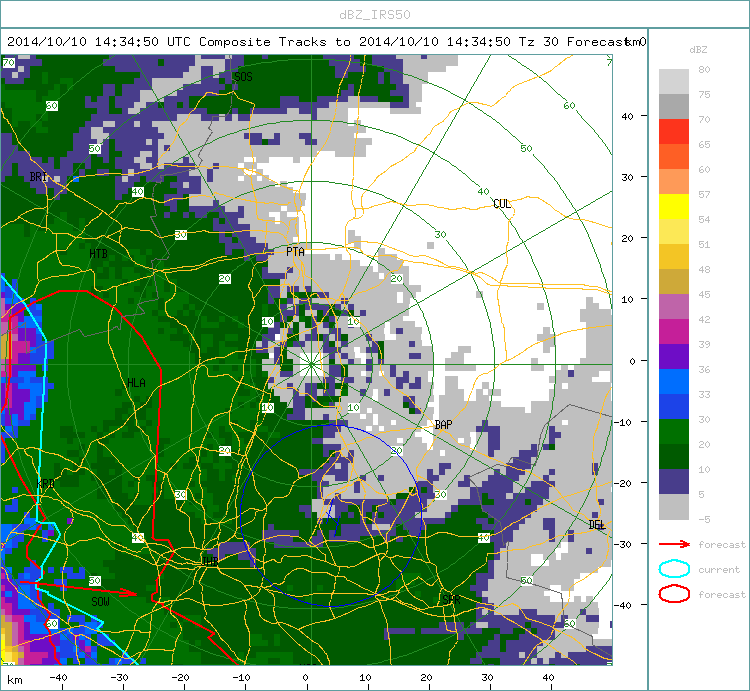Click the PTA station label
Screen dimensions: 750x691
(x=295, y=252)
